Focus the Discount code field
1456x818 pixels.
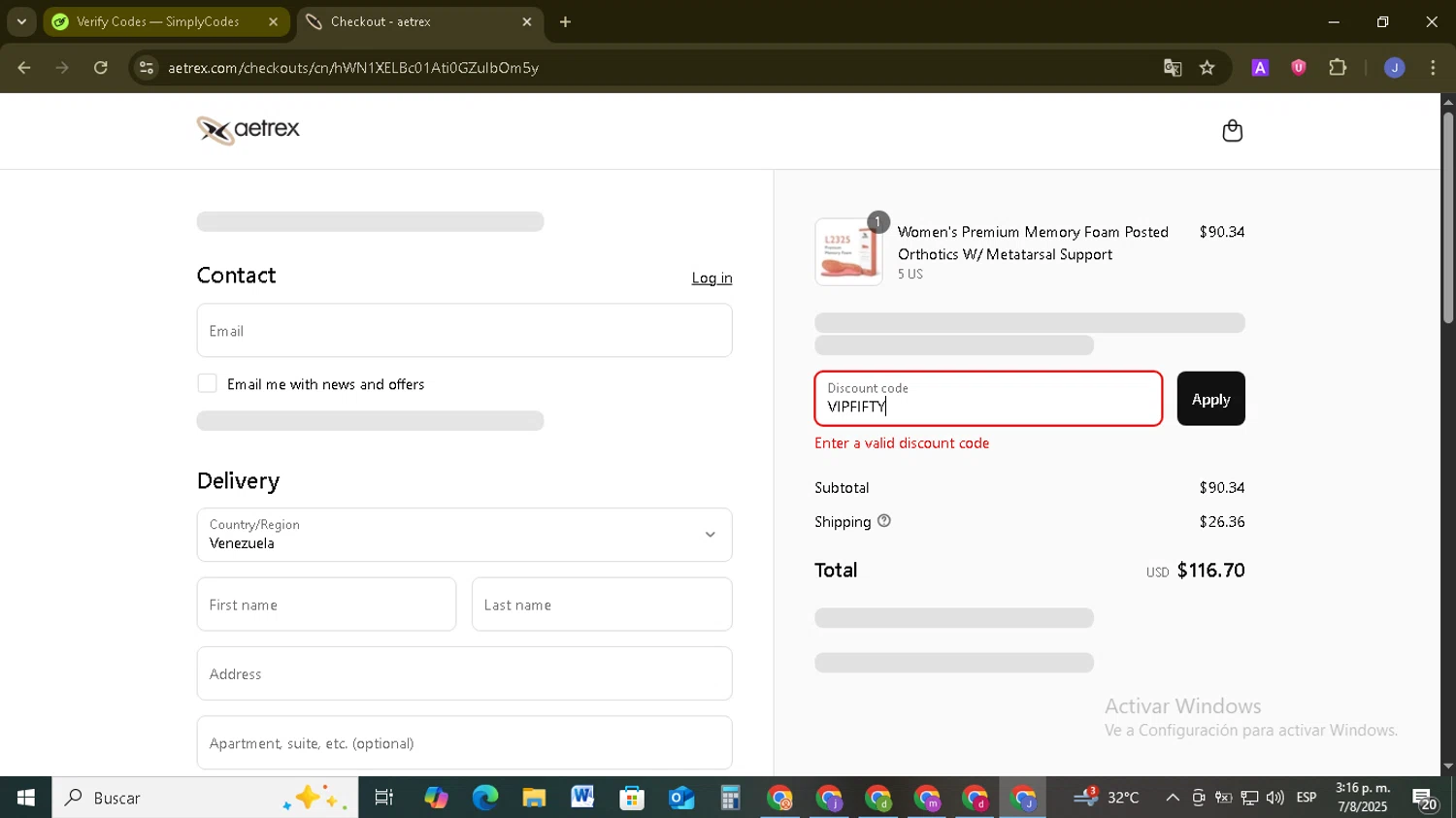[x=988, y=399]
